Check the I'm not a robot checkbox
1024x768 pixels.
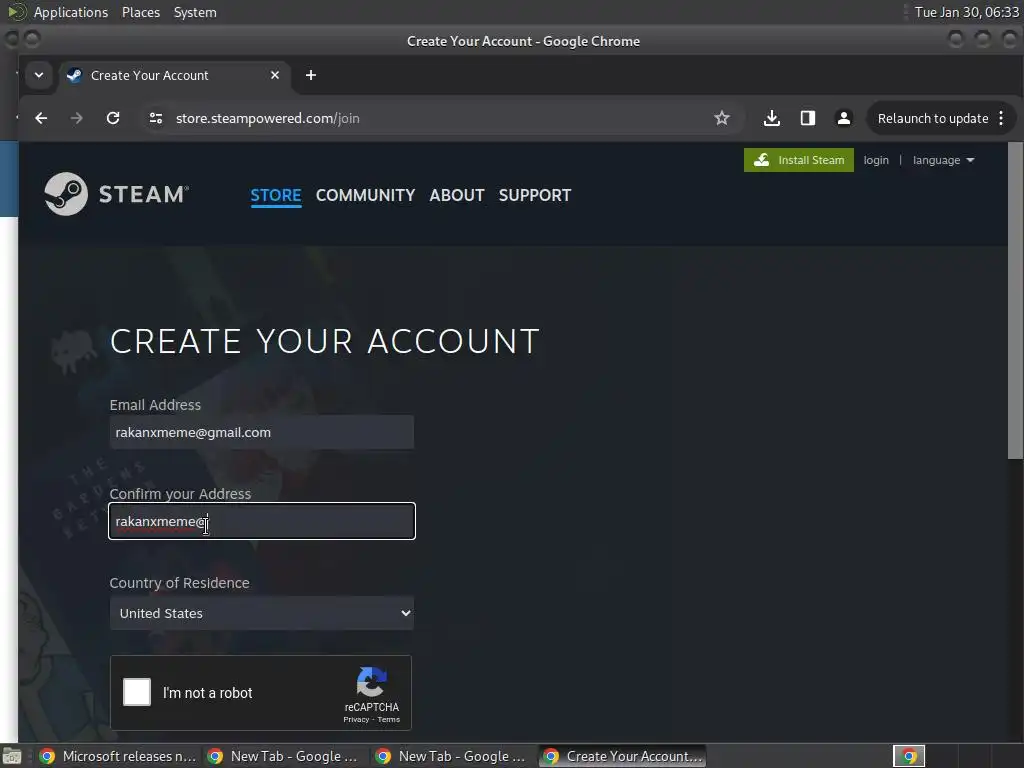(x=137, y=692)
